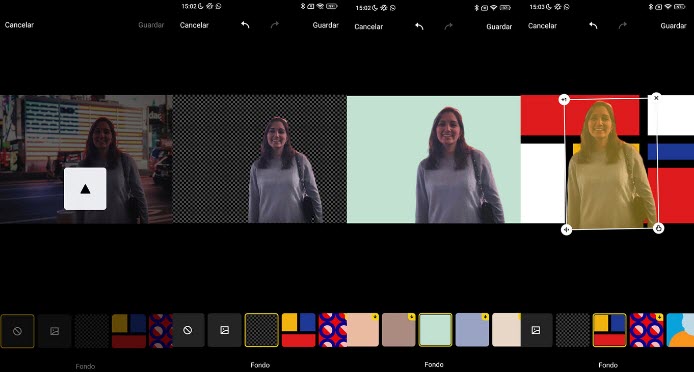Tap the rotate handle on the cutout frame
The image size is (694, 372).
659,229
